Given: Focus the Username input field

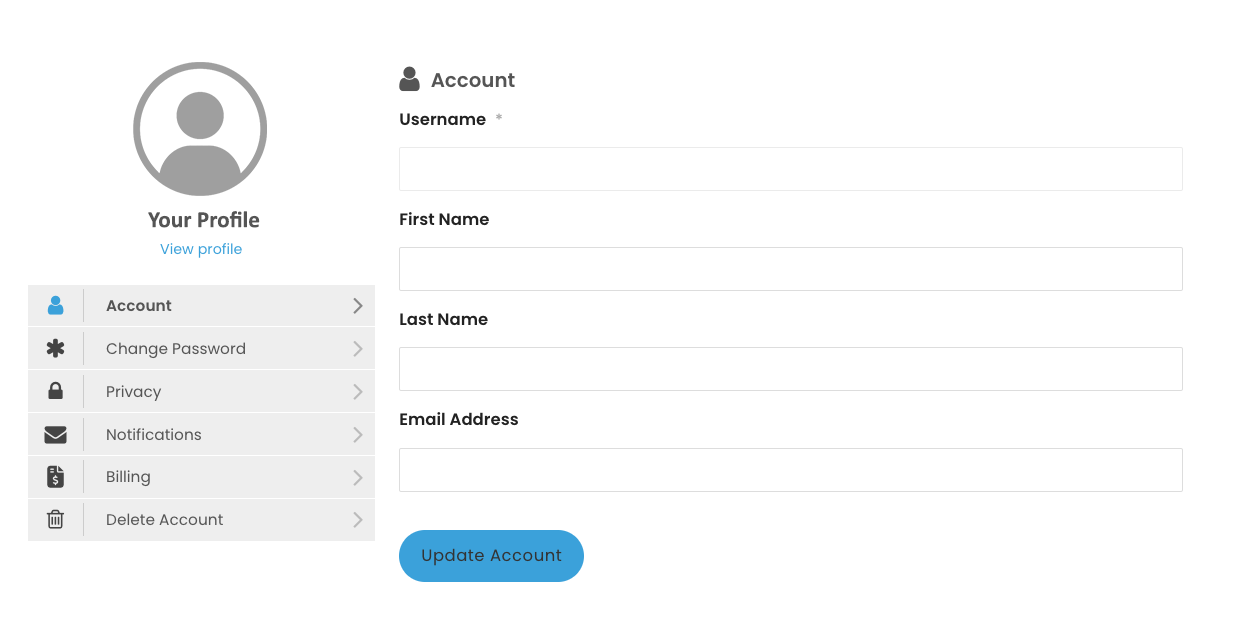Looking at the screenshot, I should click(791, 169).
